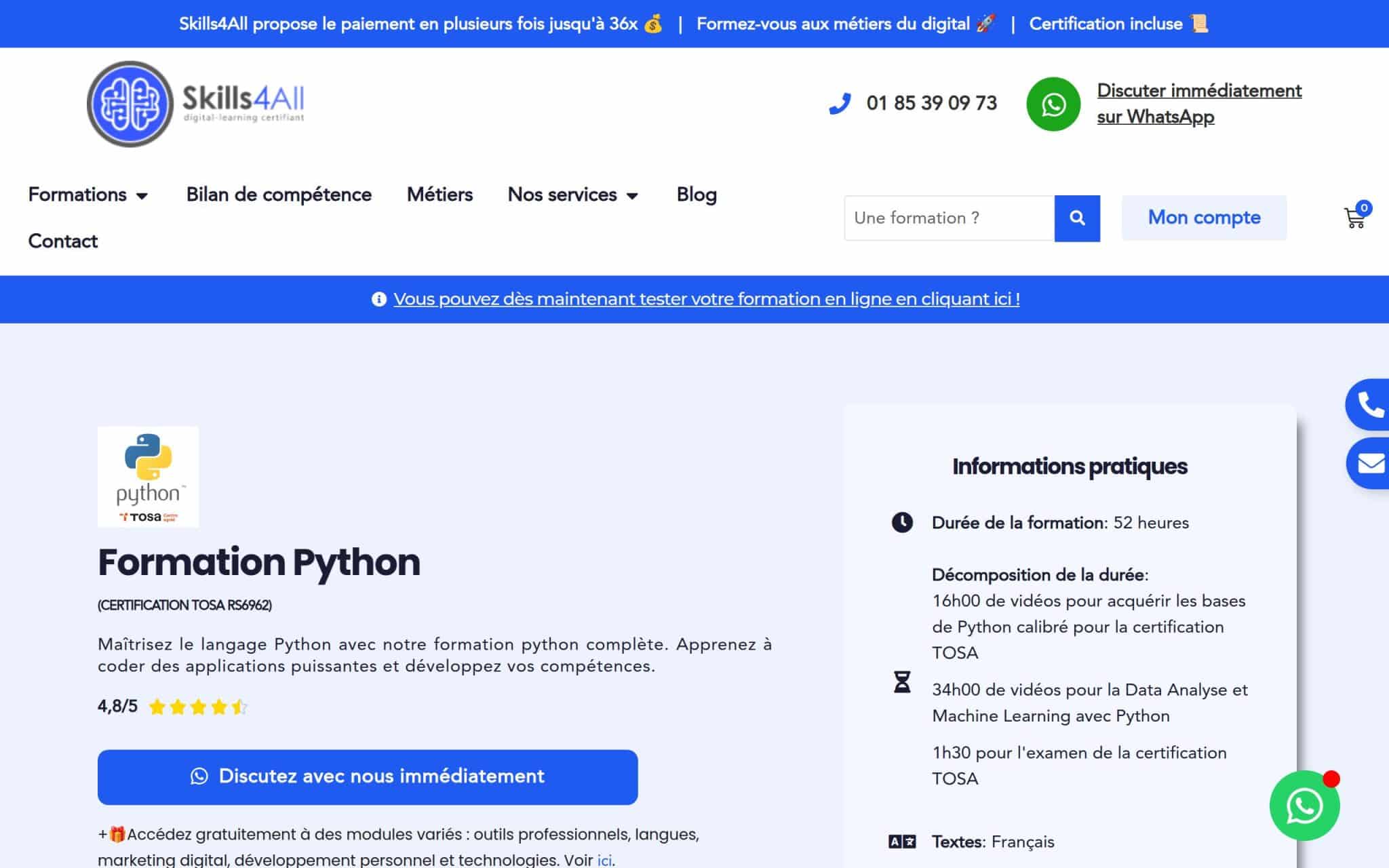Image resolution: width=1389 pixels, height=868 pixels.
Task: Open Bilan de compétence page
Action: [x=279, y=195]
